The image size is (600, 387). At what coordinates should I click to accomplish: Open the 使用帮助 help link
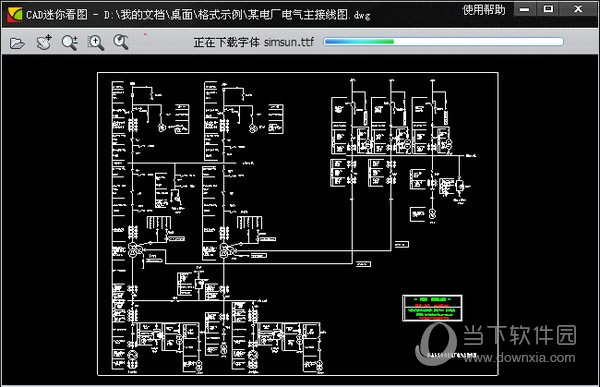pyautogui.click(x=484, y=10)
